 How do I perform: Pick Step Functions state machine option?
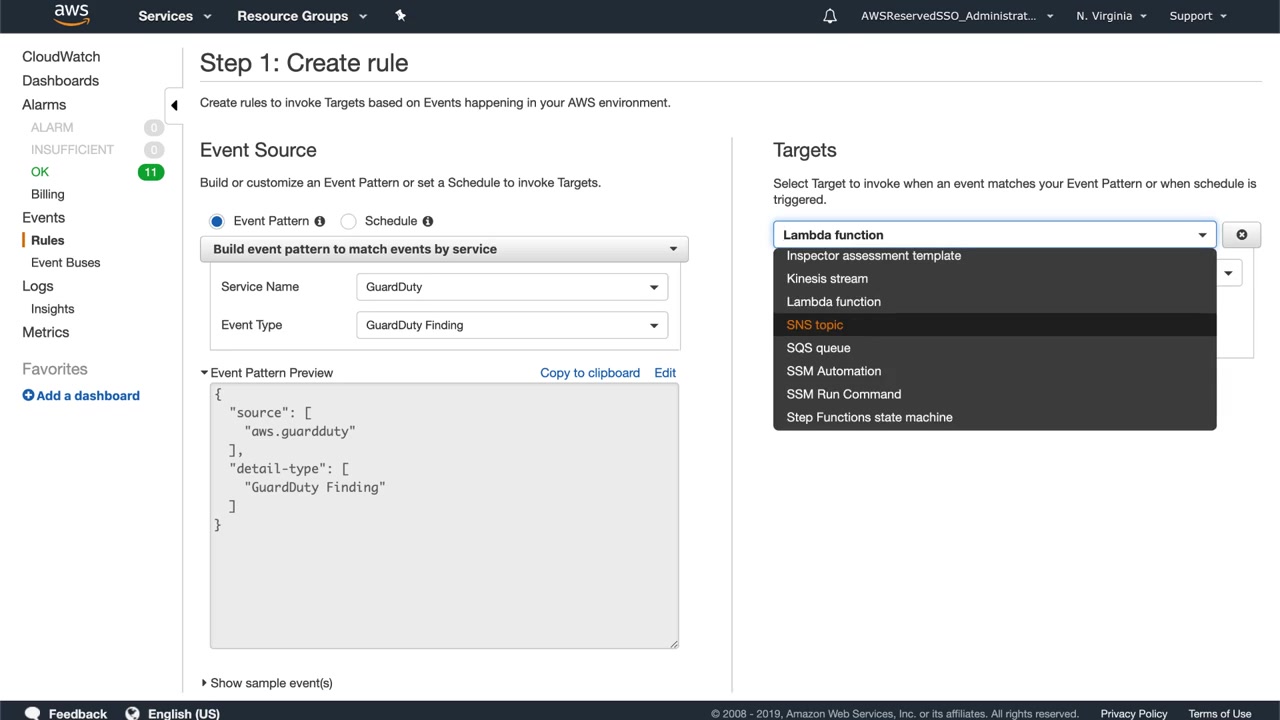point(869,417)
